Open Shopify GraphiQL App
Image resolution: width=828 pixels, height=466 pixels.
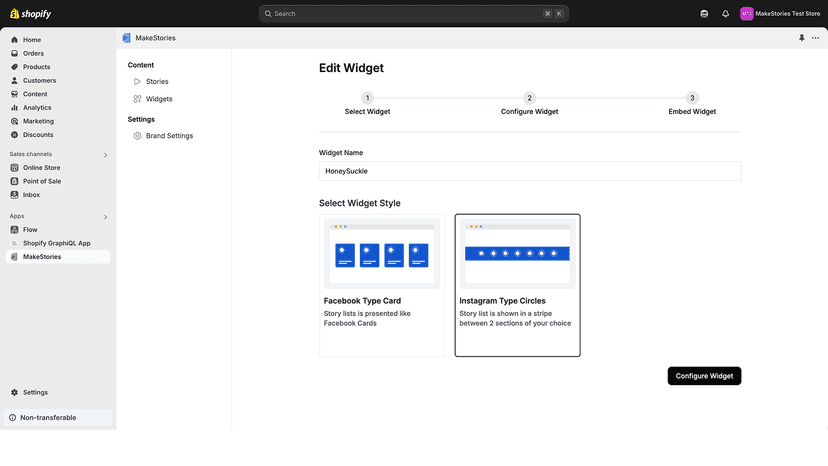pyautogui.click(x=58, y=243)
